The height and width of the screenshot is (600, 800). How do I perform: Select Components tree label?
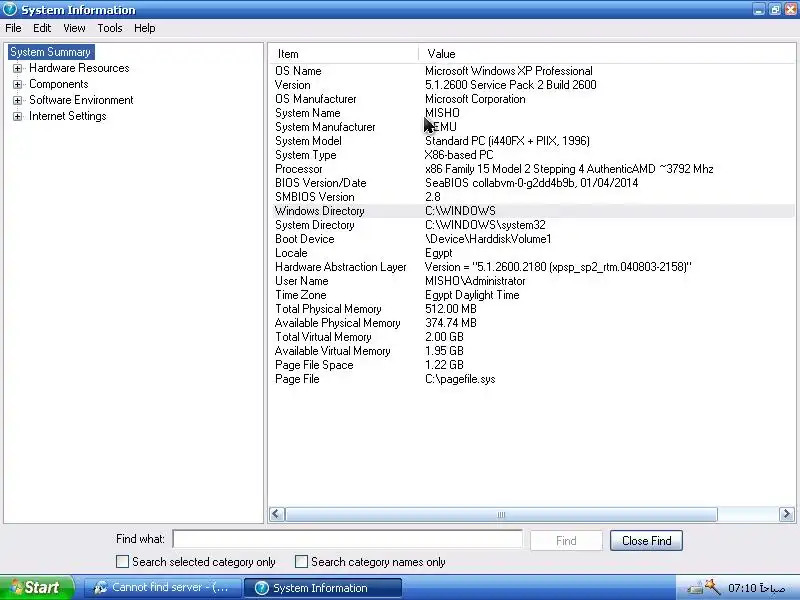tap(59, 84)
